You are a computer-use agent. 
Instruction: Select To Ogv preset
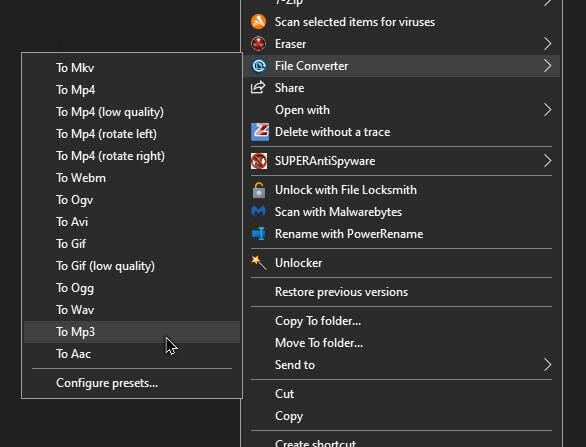click(132, 200)
